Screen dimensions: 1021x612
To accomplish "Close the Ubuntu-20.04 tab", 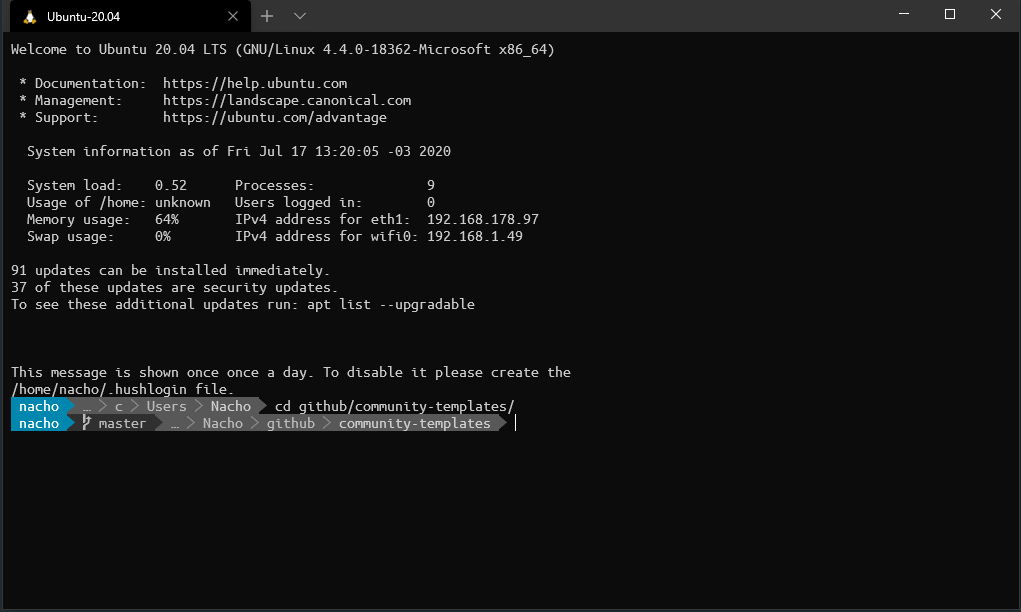I will pos(232,16).
